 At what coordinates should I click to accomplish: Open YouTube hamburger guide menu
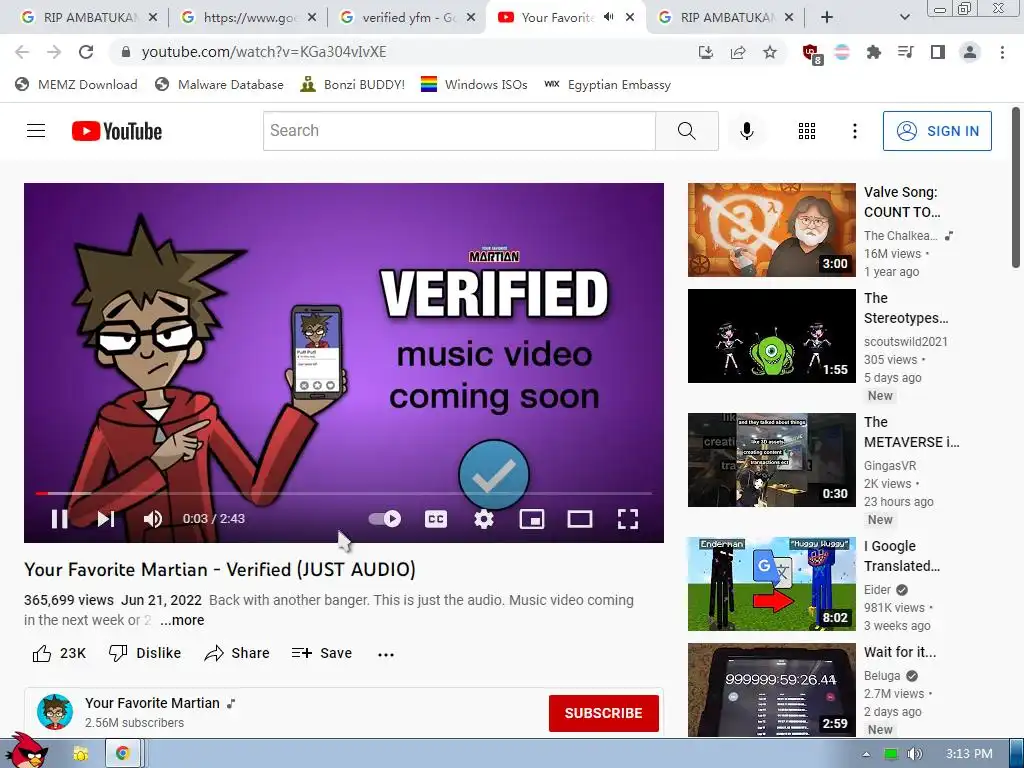point(36,131)
